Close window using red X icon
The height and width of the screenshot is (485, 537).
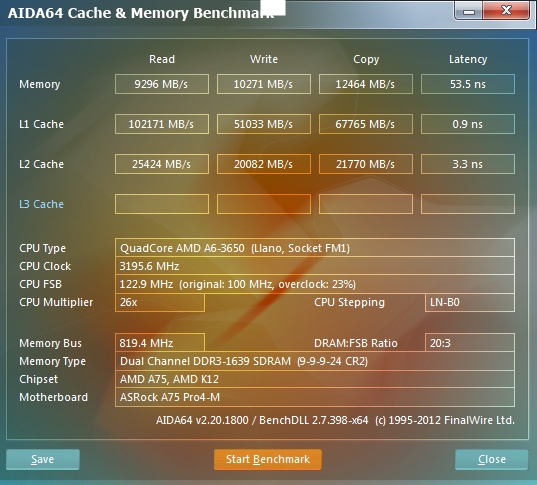pos(506,11)
